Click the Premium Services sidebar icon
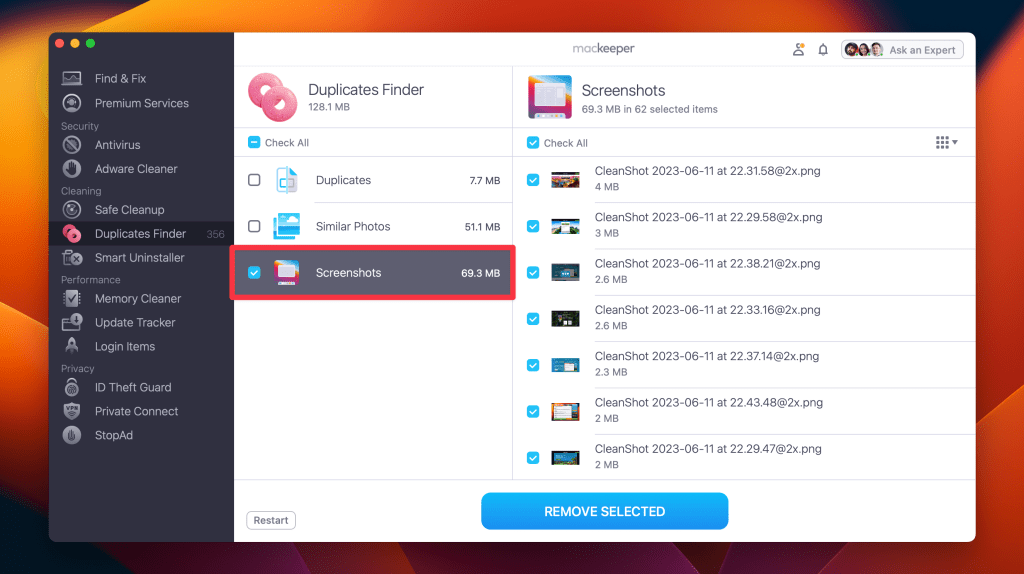1024x574 pixels. [x=72, y=103]
